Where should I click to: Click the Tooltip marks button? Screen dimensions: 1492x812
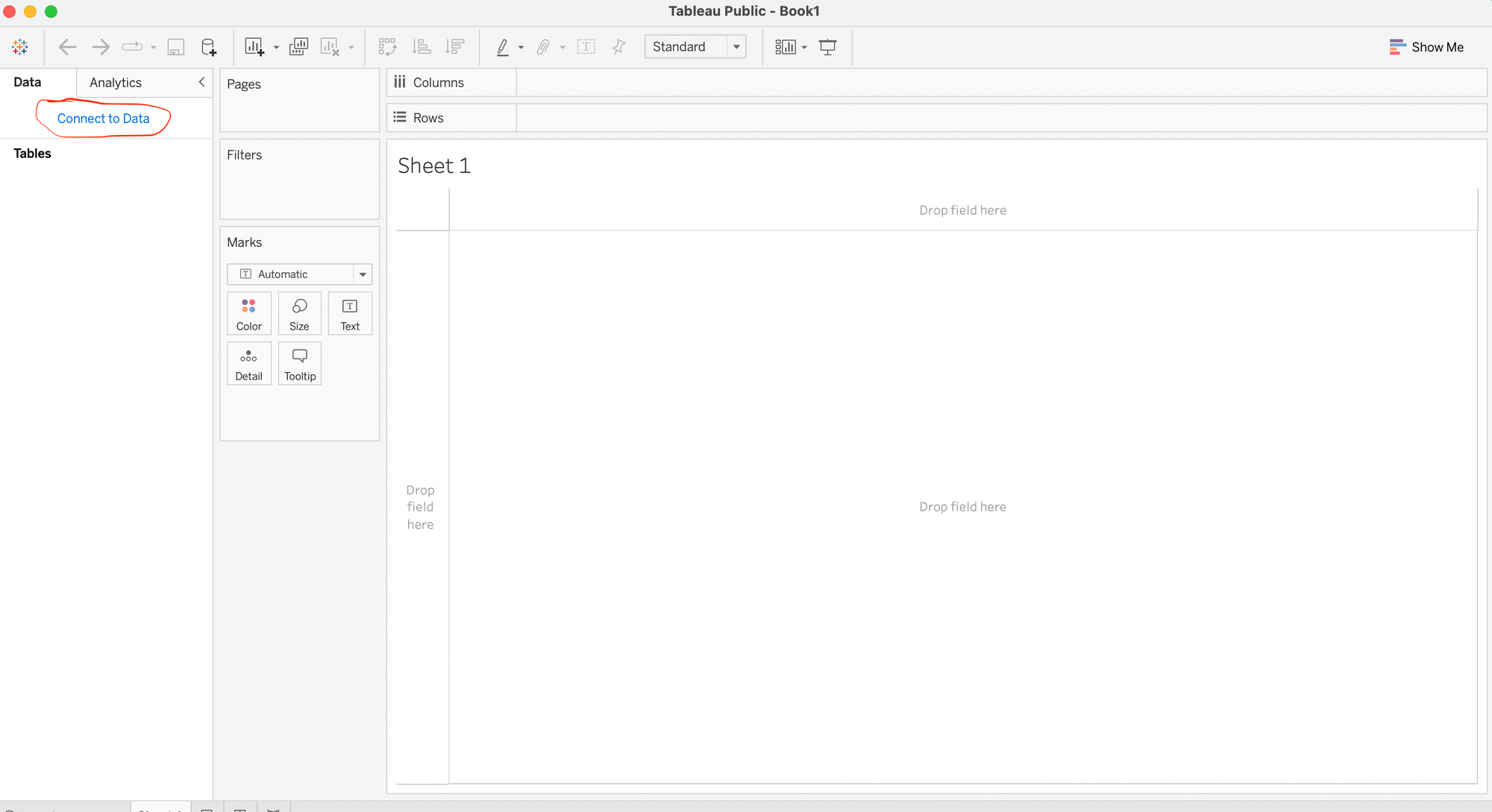coord(300,364)
